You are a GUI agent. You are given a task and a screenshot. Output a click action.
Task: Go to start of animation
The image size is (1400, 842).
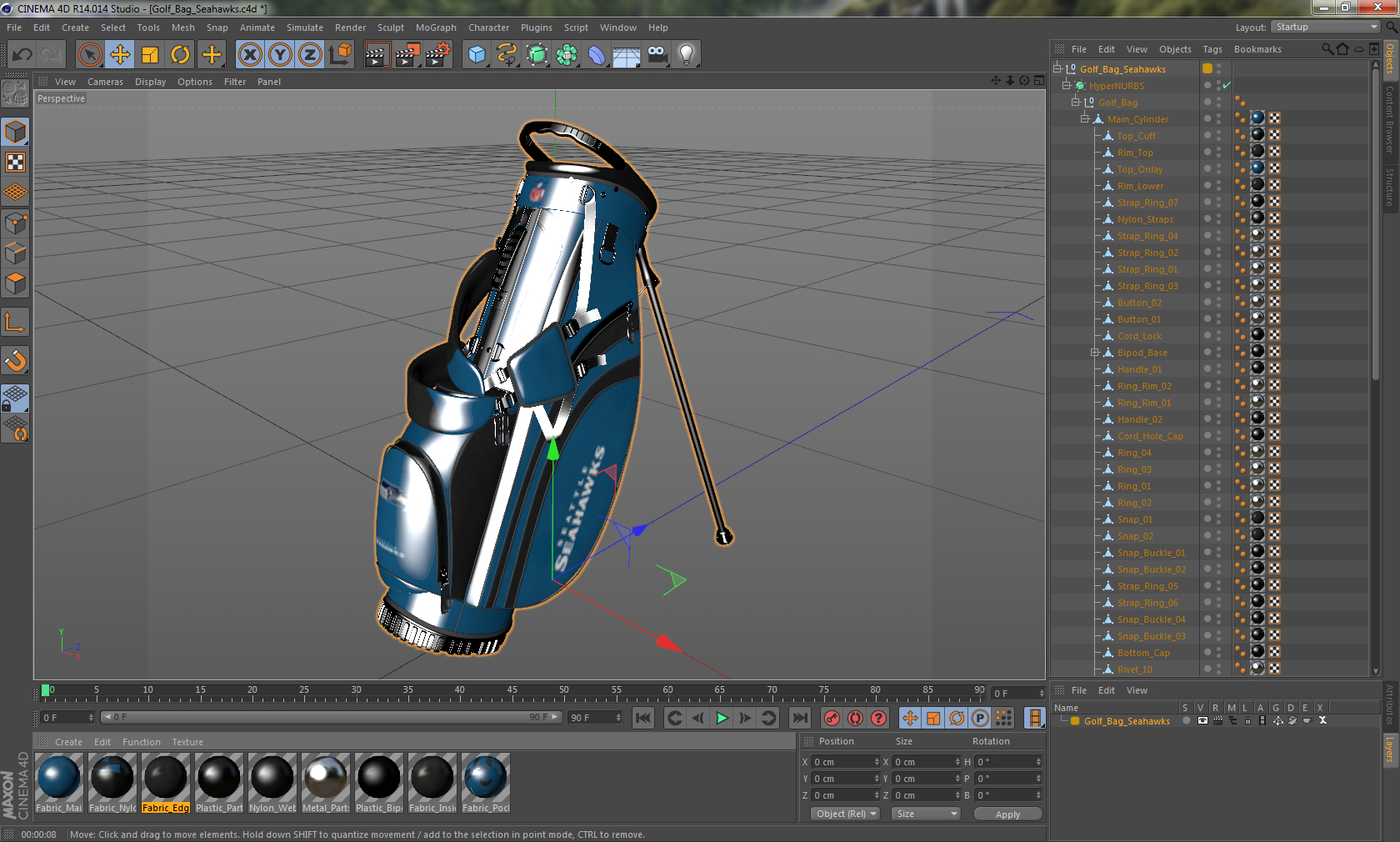(643, 718)
